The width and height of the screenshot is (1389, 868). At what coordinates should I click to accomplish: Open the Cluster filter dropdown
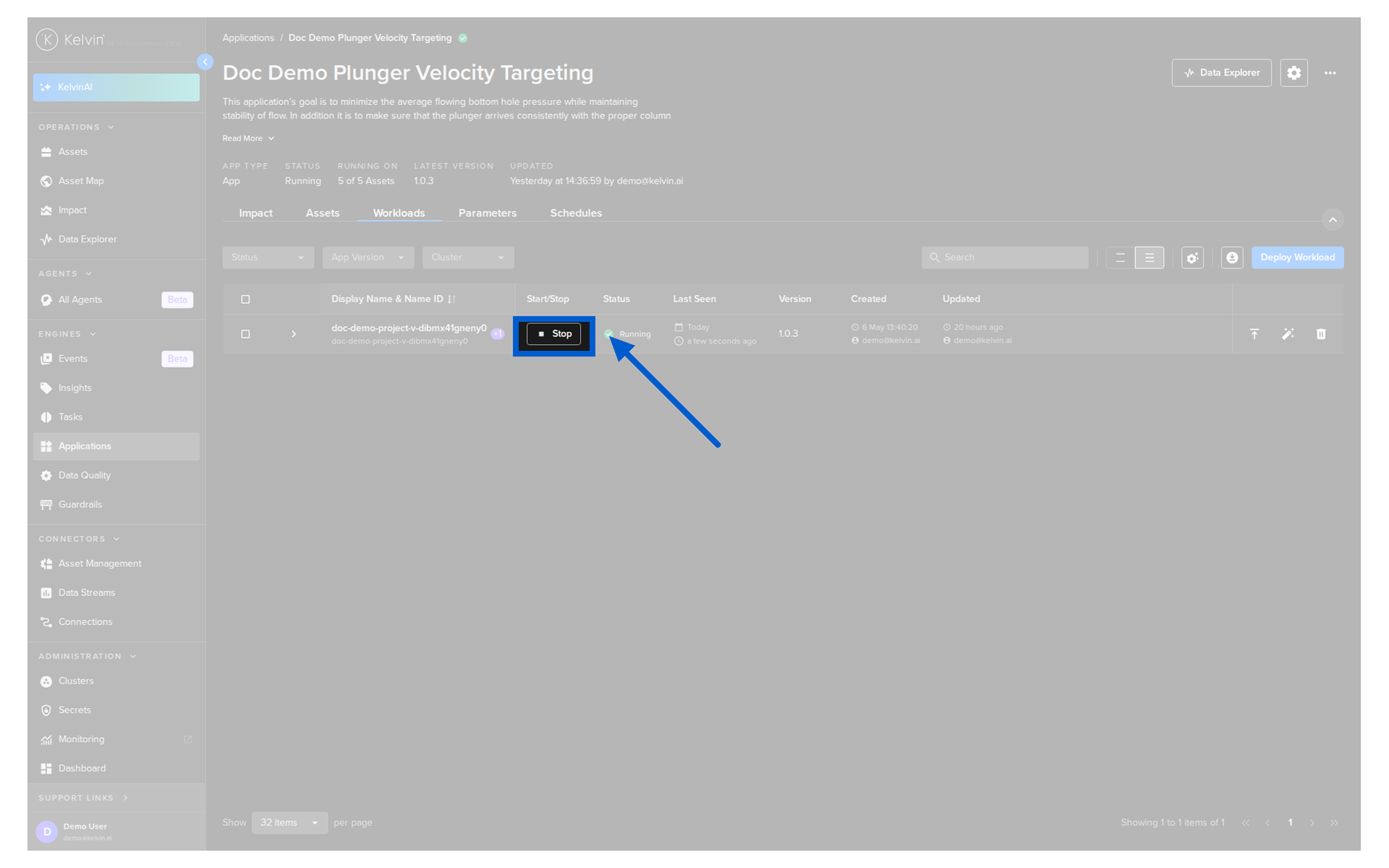(x=468, y=258)
